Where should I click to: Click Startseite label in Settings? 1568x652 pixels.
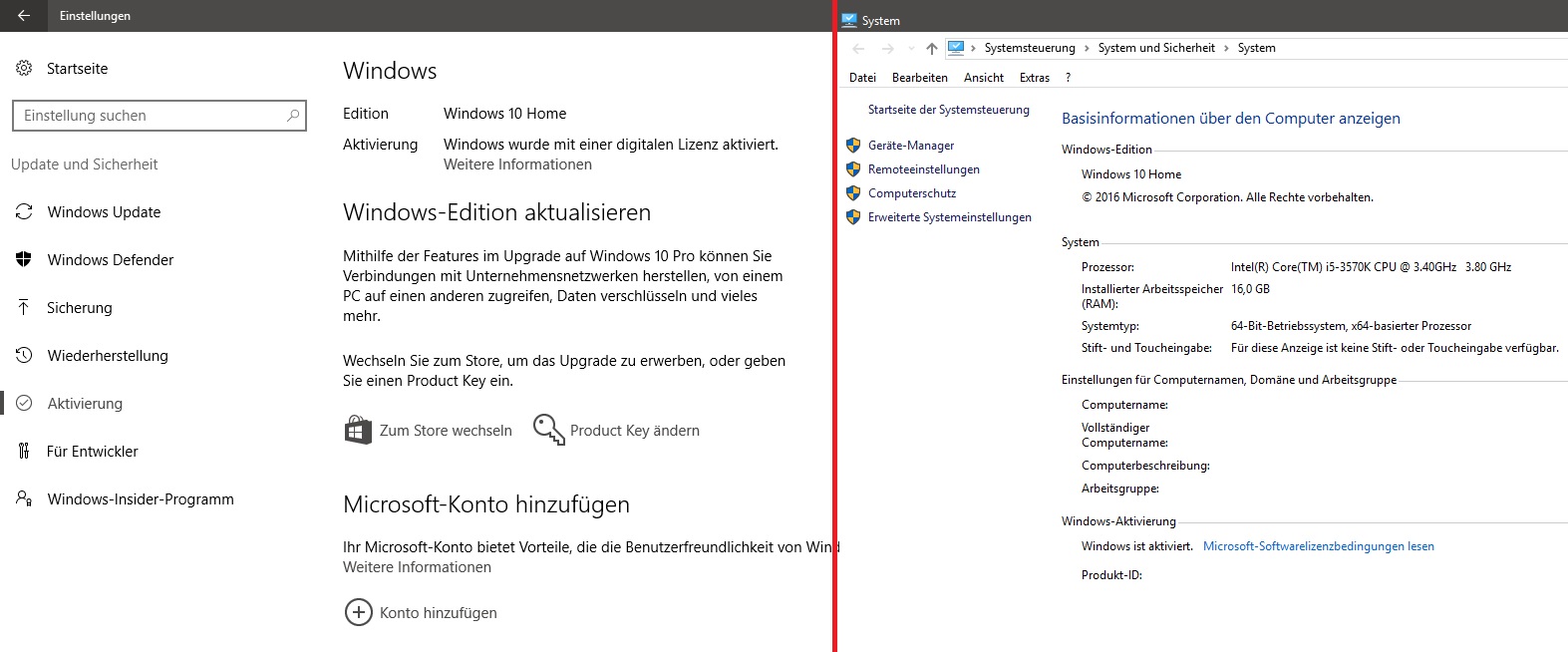78,69
